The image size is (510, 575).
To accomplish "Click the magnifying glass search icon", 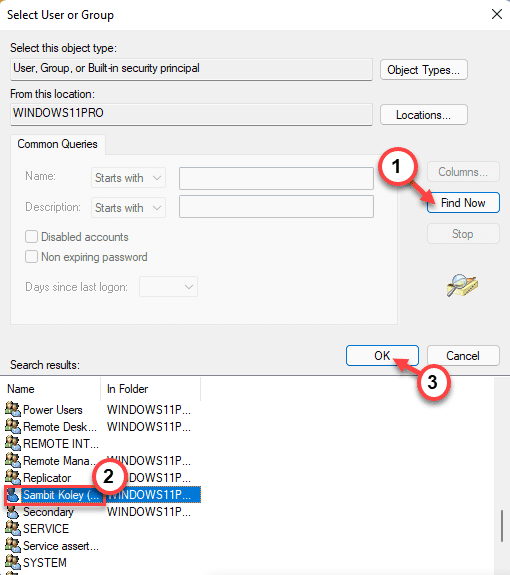I will pos(462,285).
